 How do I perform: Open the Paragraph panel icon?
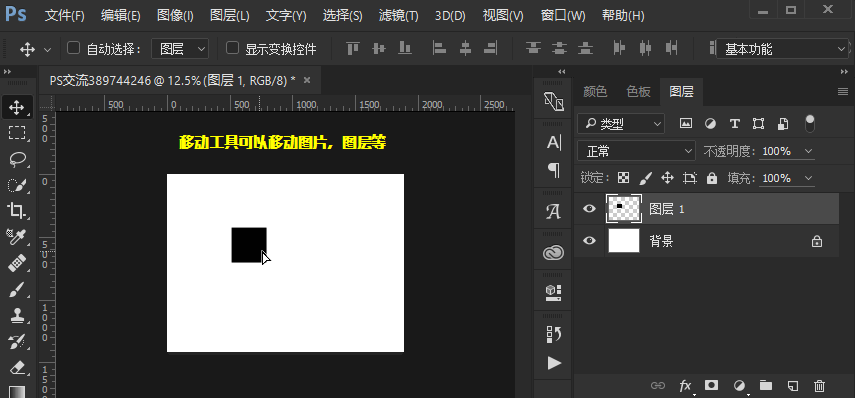[554, 170]
